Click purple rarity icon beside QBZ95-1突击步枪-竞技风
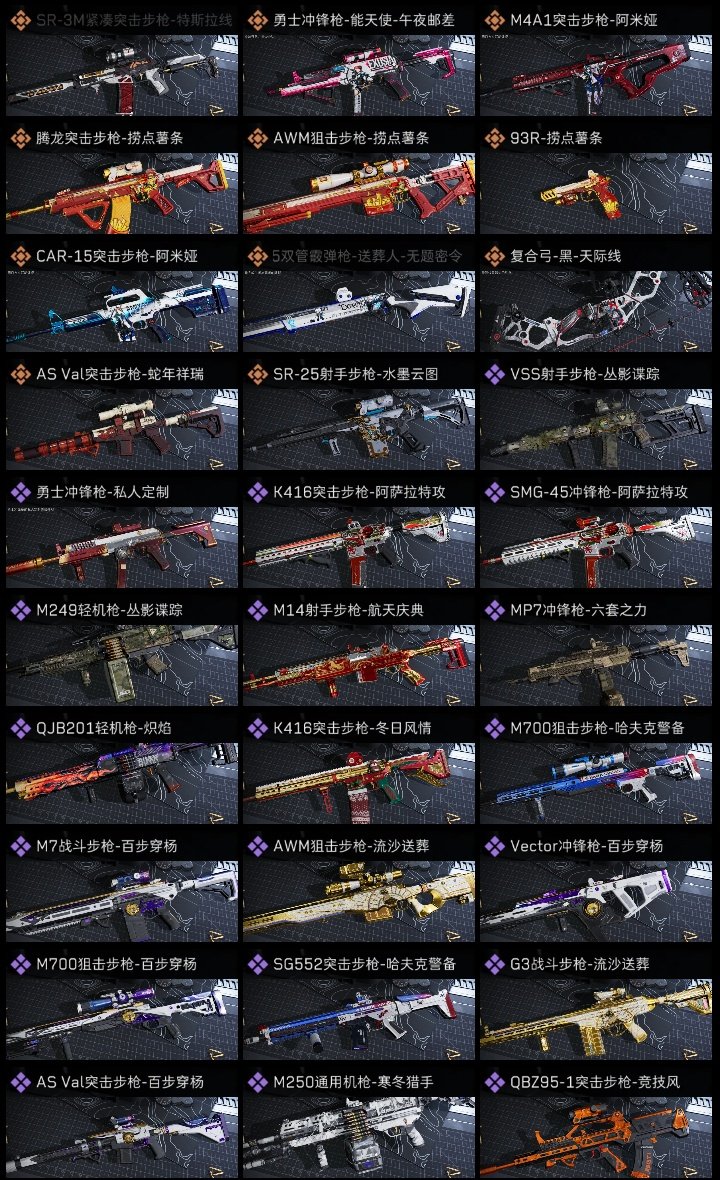The image size is (720, 1180). [x=494, y=1081]
